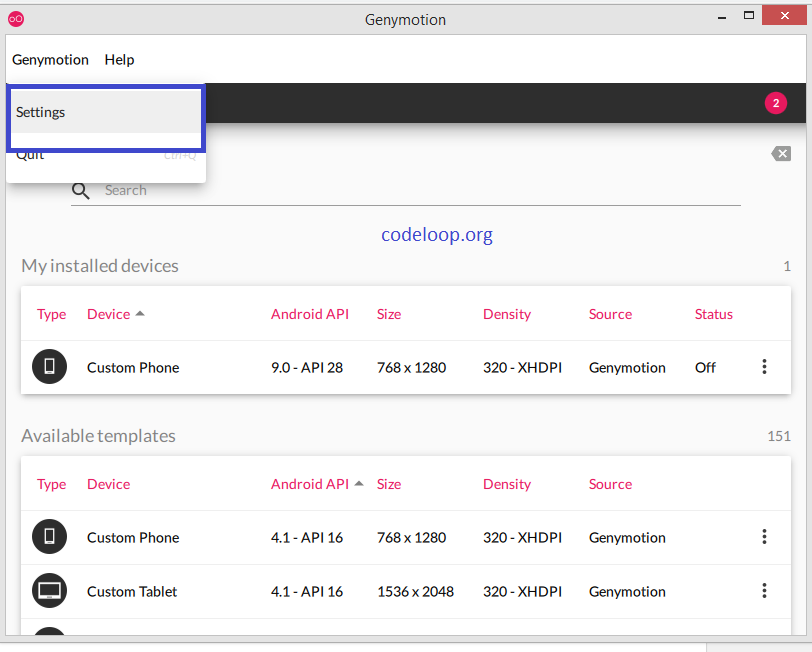Sort available templates by Android API

(310, 484)
